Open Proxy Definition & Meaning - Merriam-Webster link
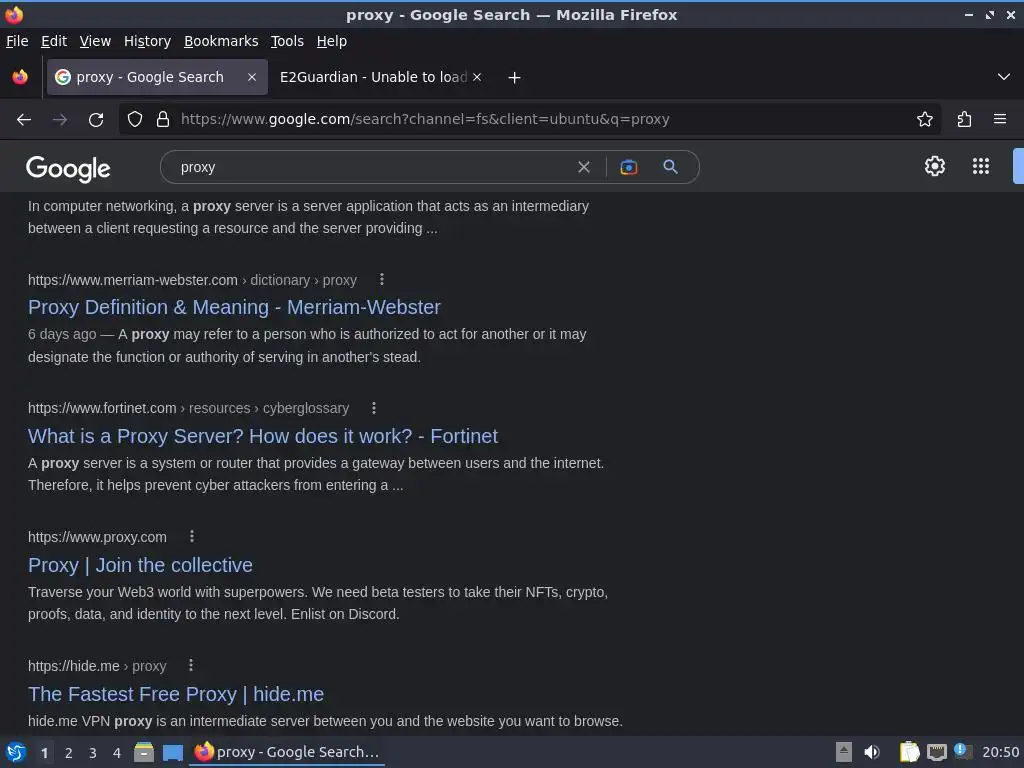 pyautogui.click(x=234, y=307)
